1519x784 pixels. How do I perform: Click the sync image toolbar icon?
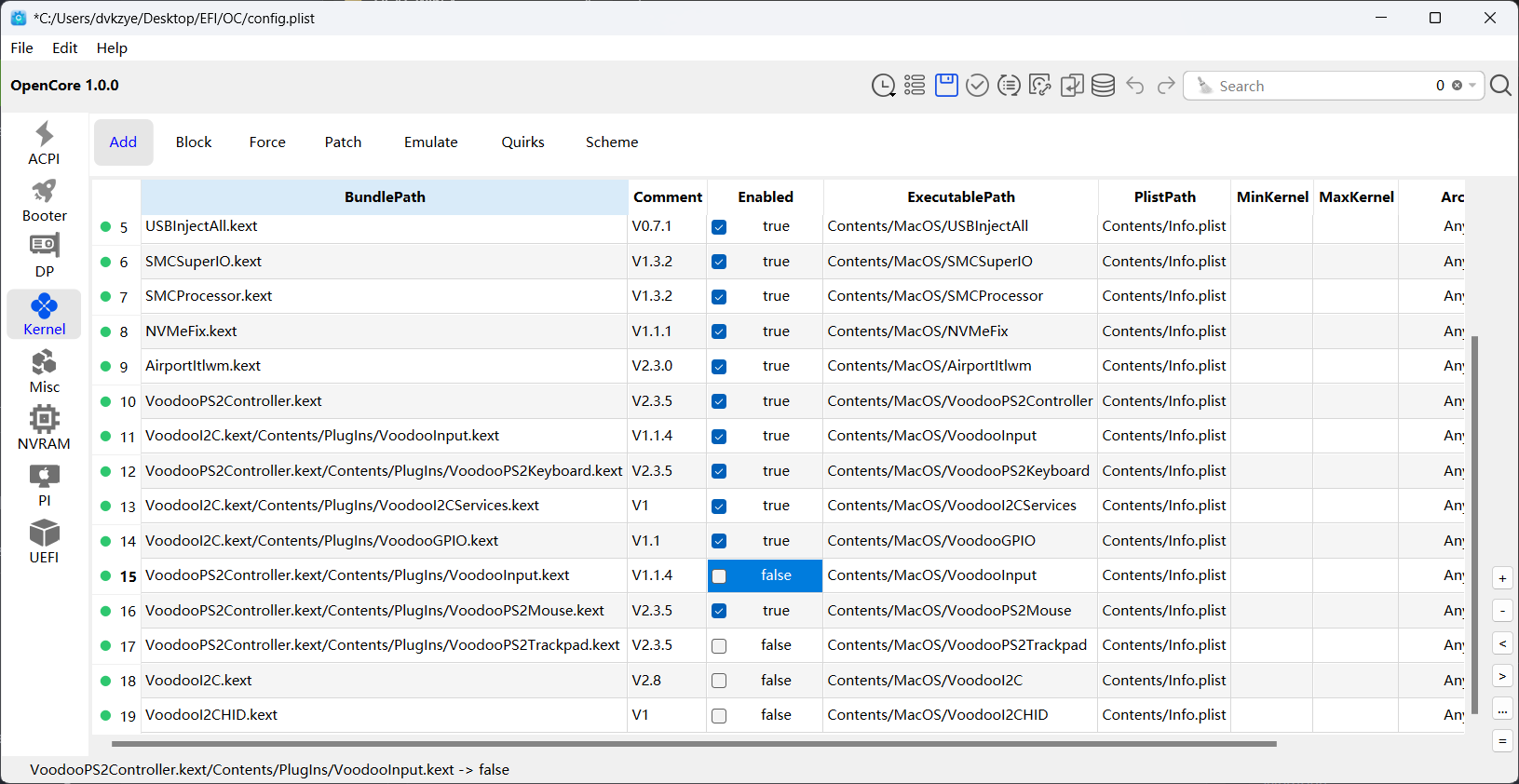point(1040,86)
